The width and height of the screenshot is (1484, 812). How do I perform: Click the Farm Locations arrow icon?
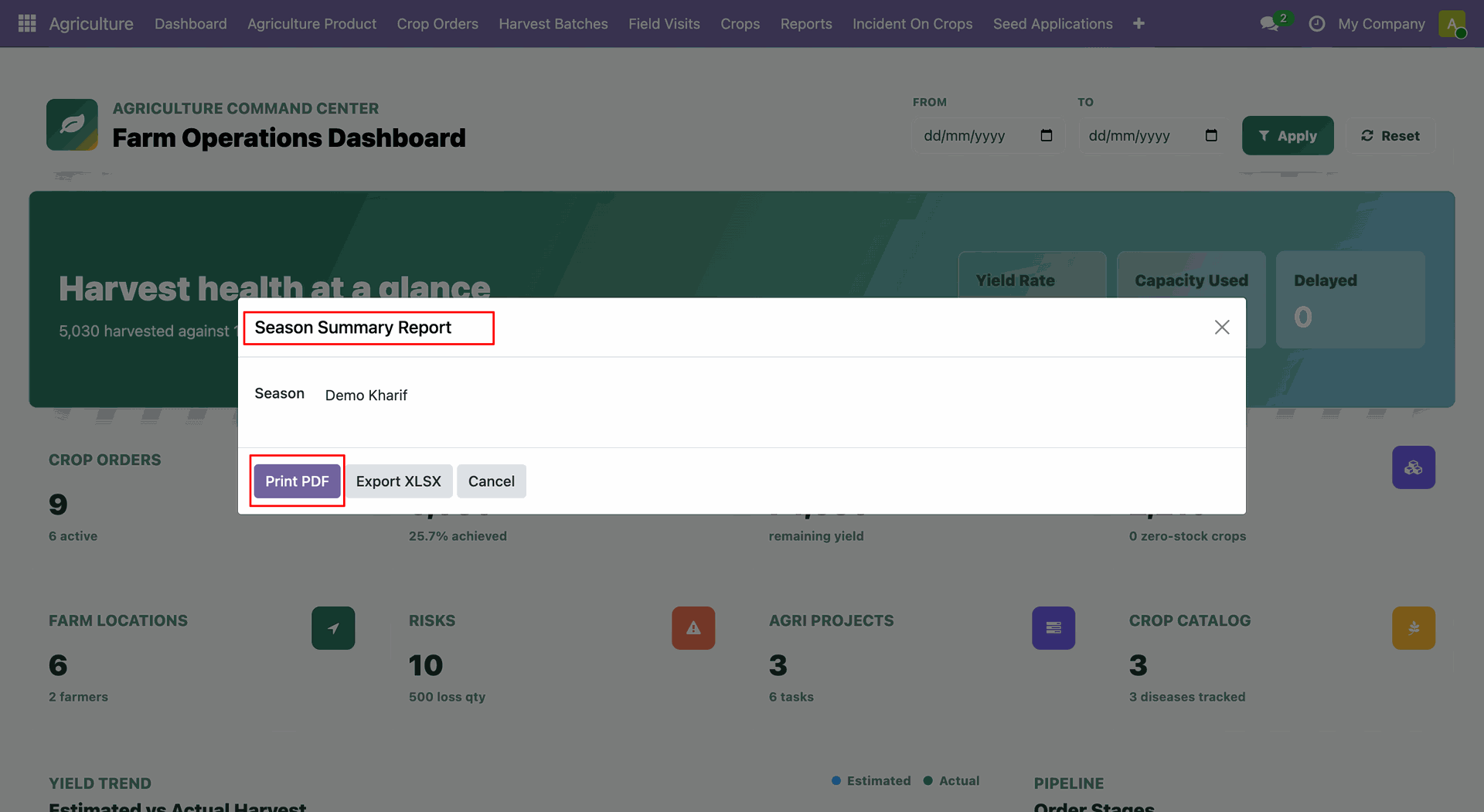(333, 628)
